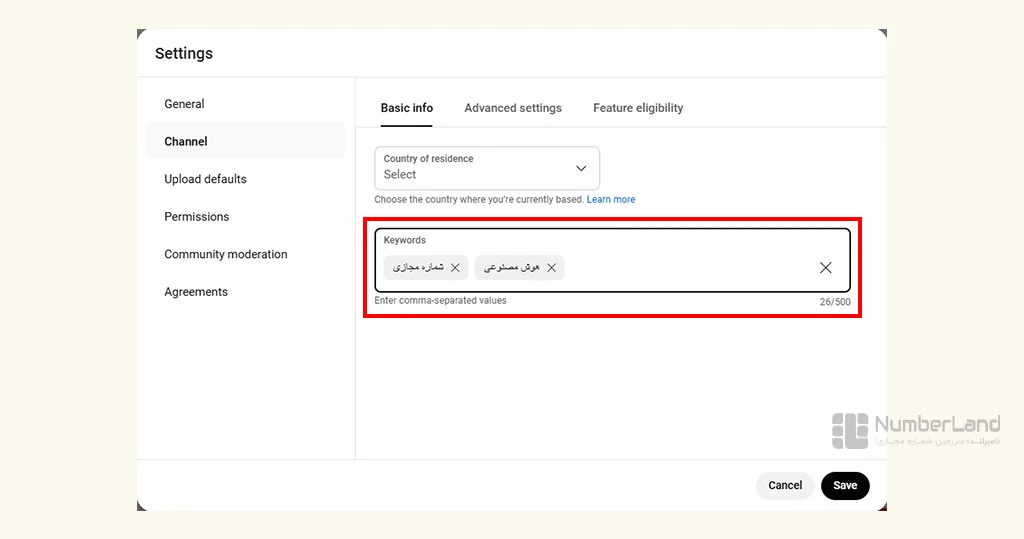Open the General settings section
This screenshot has width=1024, height=539.
coord(184,104)
